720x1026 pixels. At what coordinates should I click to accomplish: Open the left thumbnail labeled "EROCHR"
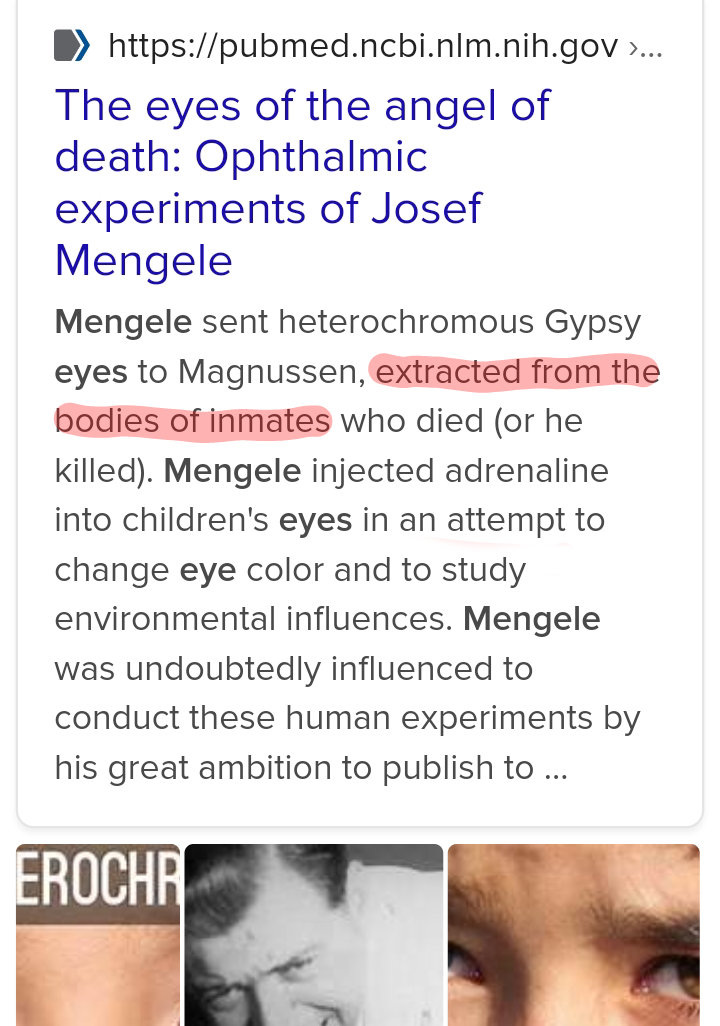(97, 935)
